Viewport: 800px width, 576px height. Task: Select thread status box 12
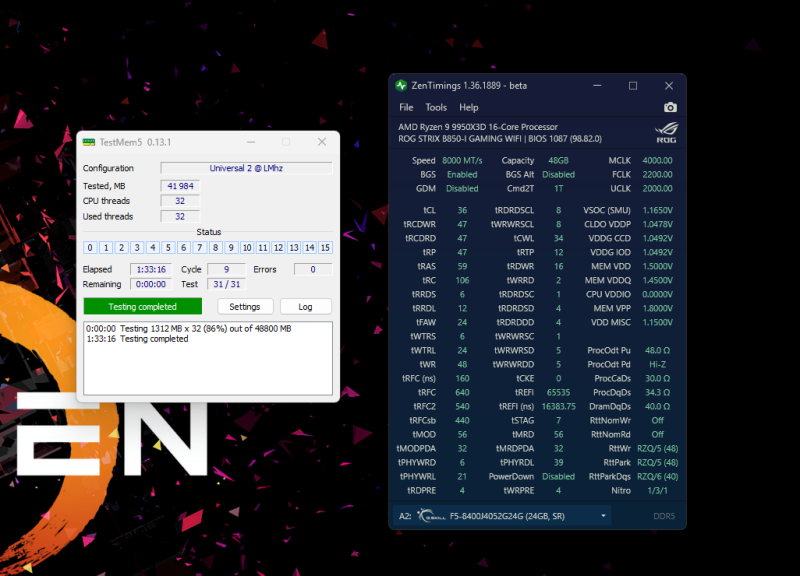(278, 247)
